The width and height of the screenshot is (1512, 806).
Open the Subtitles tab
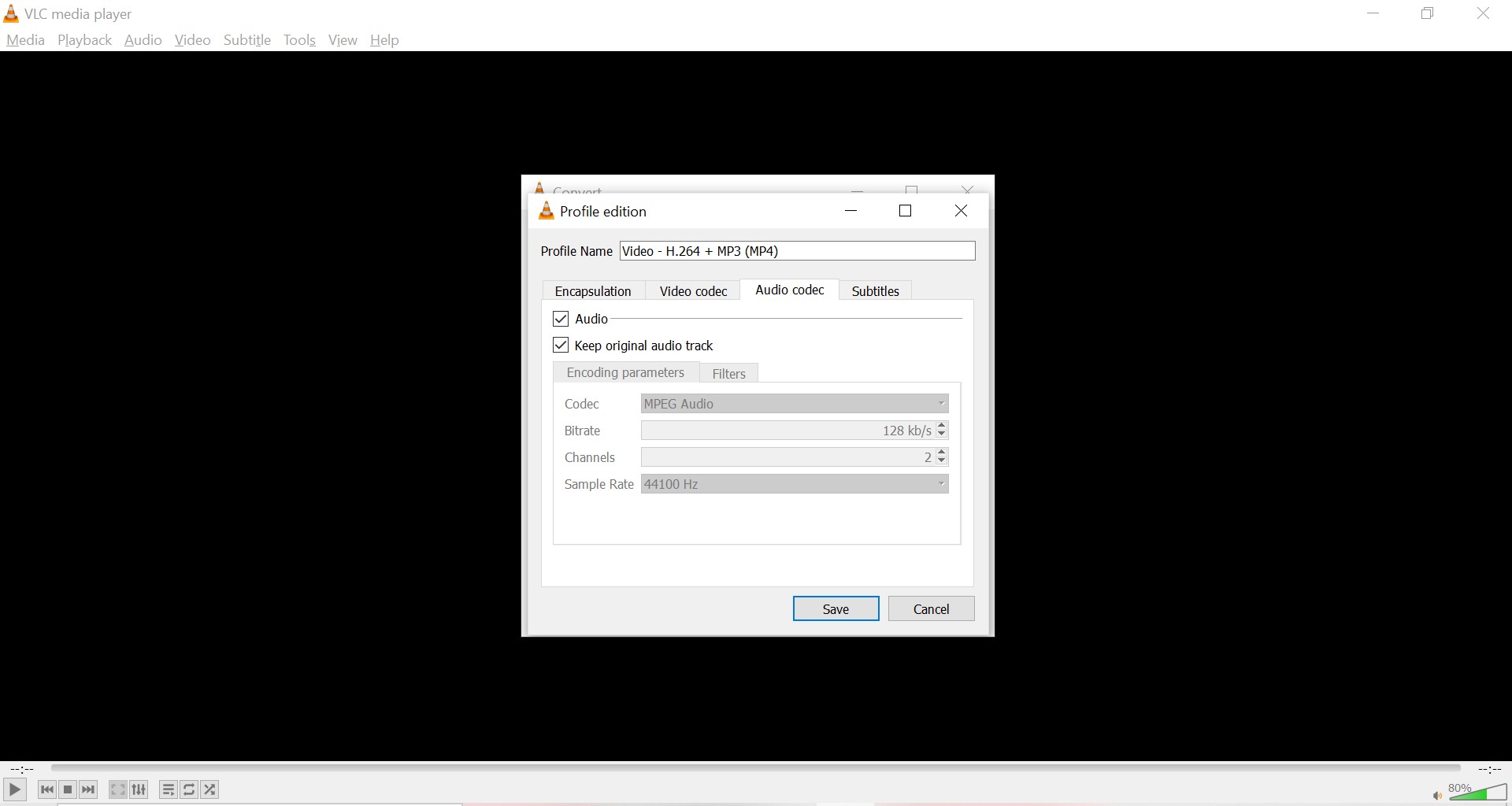875,290
